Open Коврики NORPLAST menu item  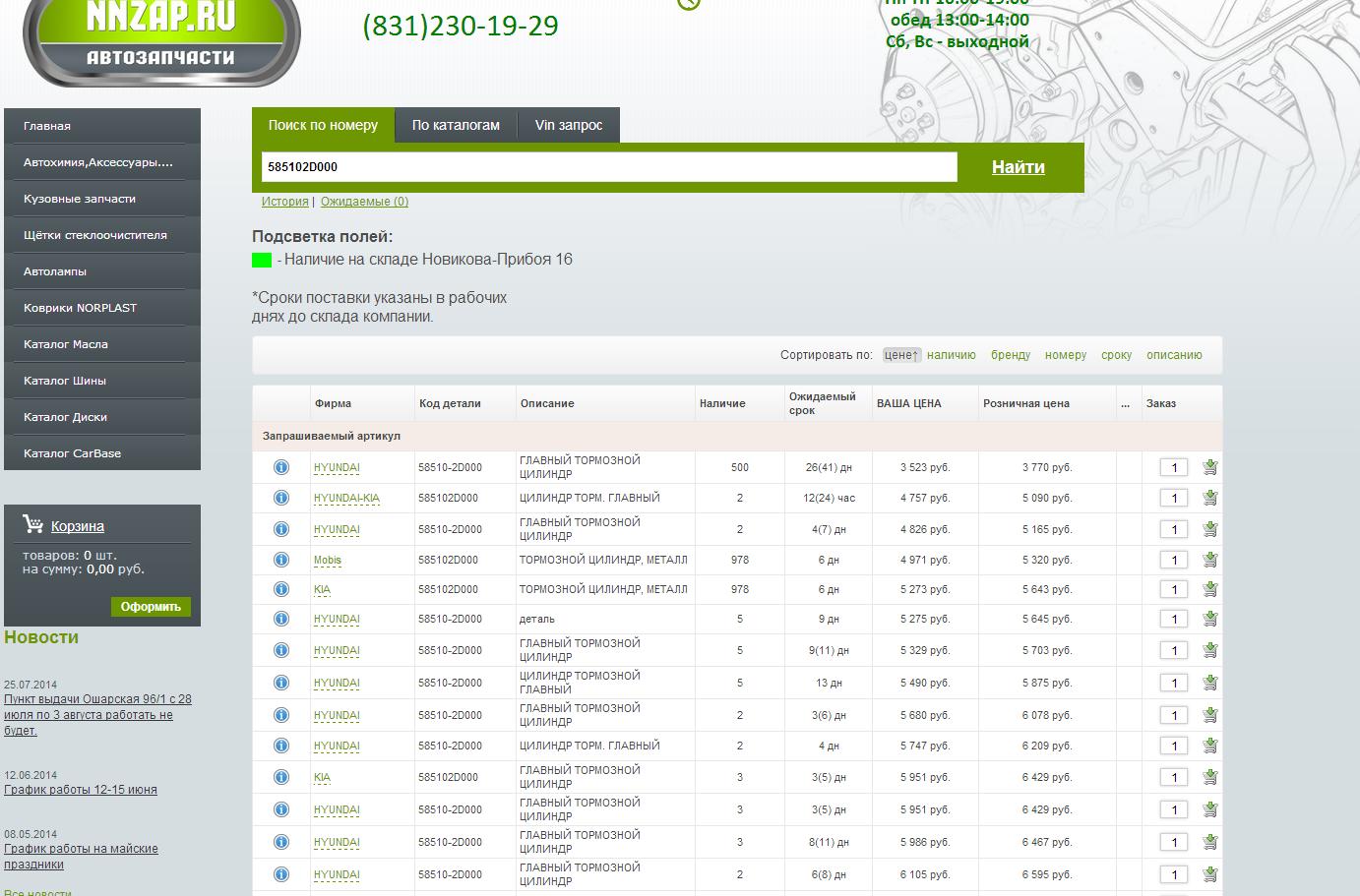(102, 308)
